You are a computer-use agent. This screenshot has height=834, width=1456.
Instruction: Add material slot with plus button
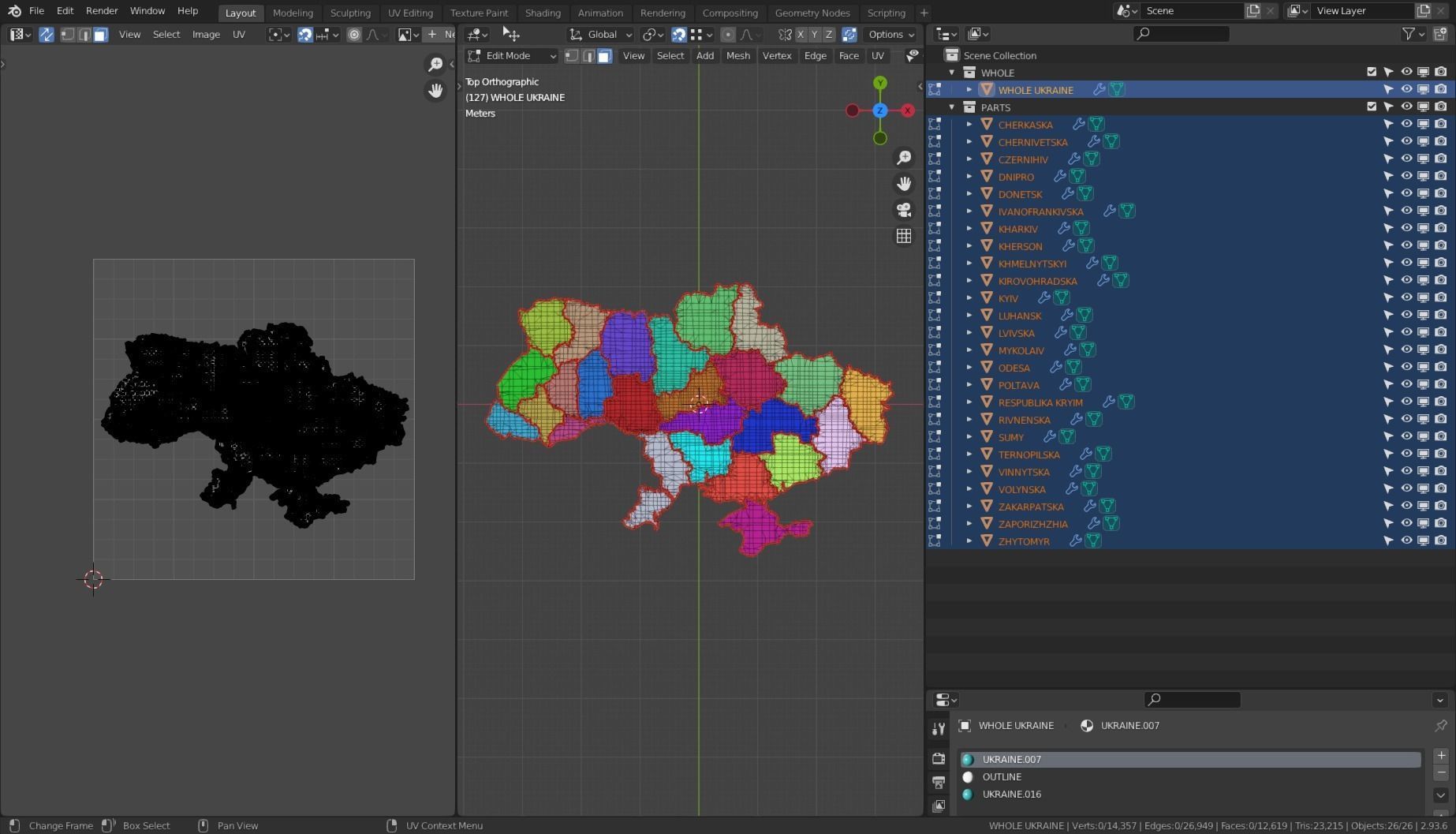pyautogui.click(x=1441, y=756)
